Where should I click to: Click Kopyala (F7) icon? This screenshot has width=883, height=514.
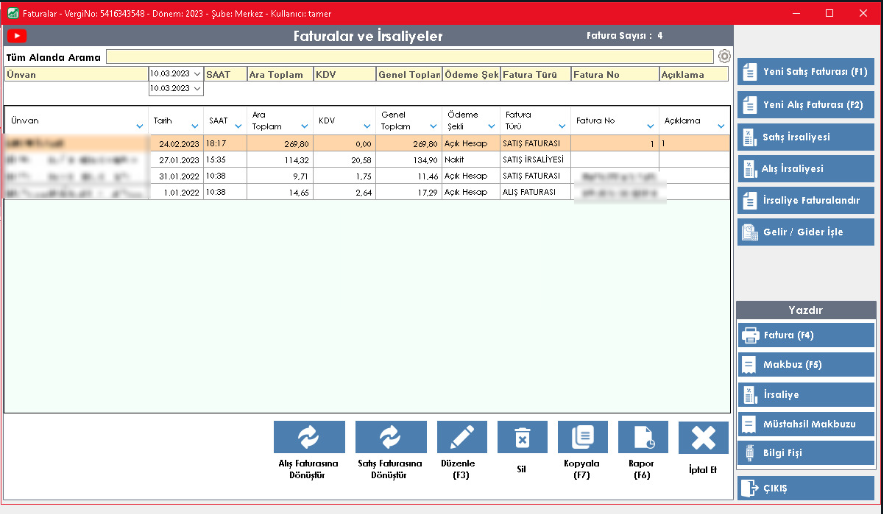click(x=582, y=437)
